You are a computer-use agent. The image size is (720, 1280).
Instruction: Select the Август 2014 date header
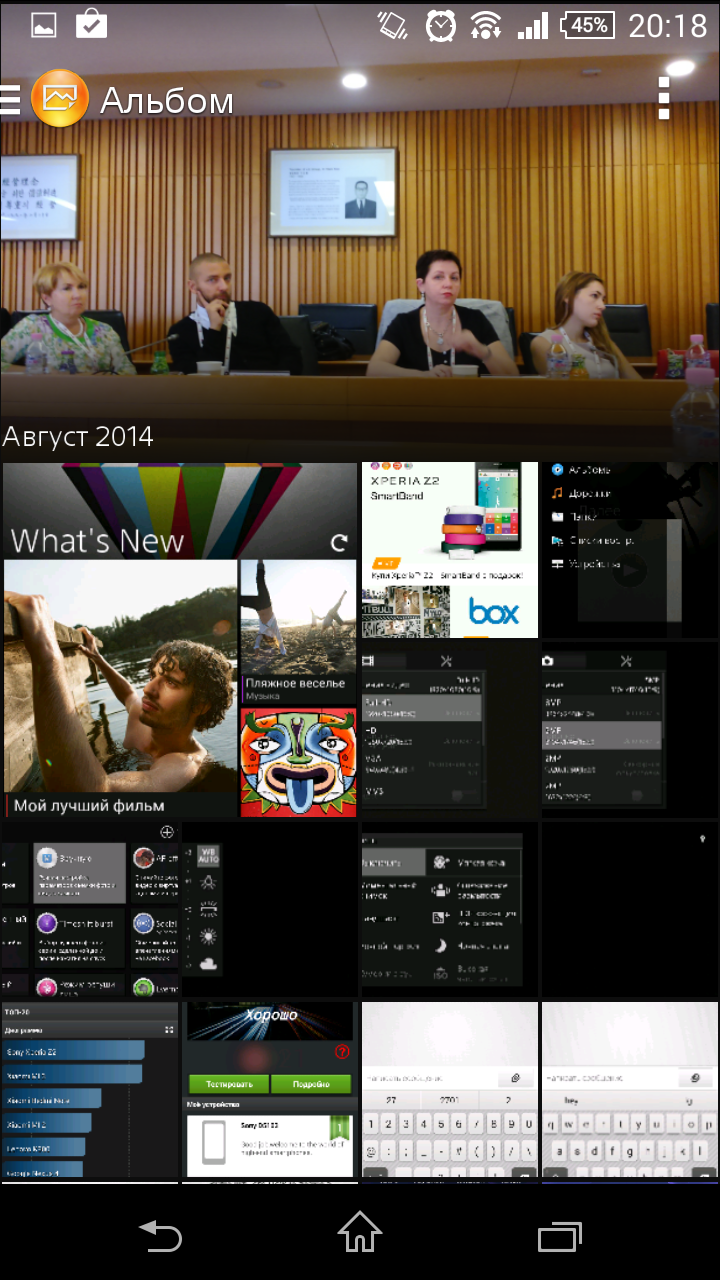coord(78,436)
